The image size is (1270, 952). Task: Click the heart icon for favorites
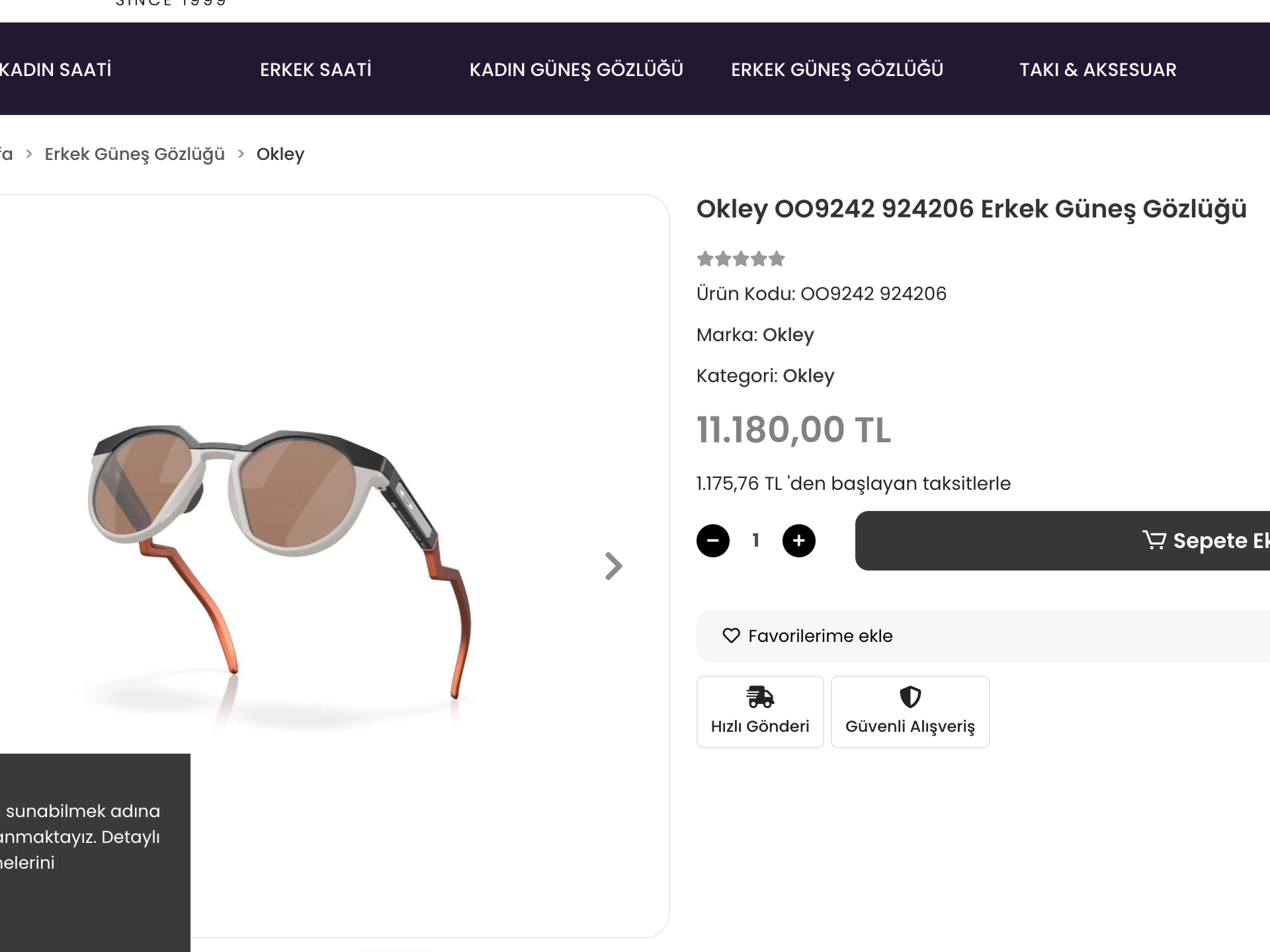click(731, 635)
